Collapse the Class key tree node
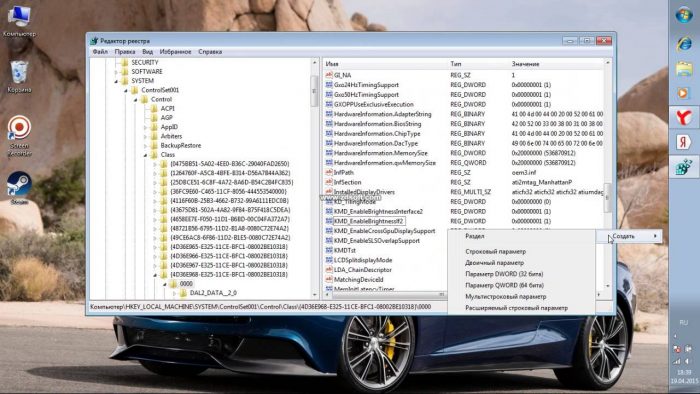The width and height of the screenshot is (700, 394). click(146, 155)
